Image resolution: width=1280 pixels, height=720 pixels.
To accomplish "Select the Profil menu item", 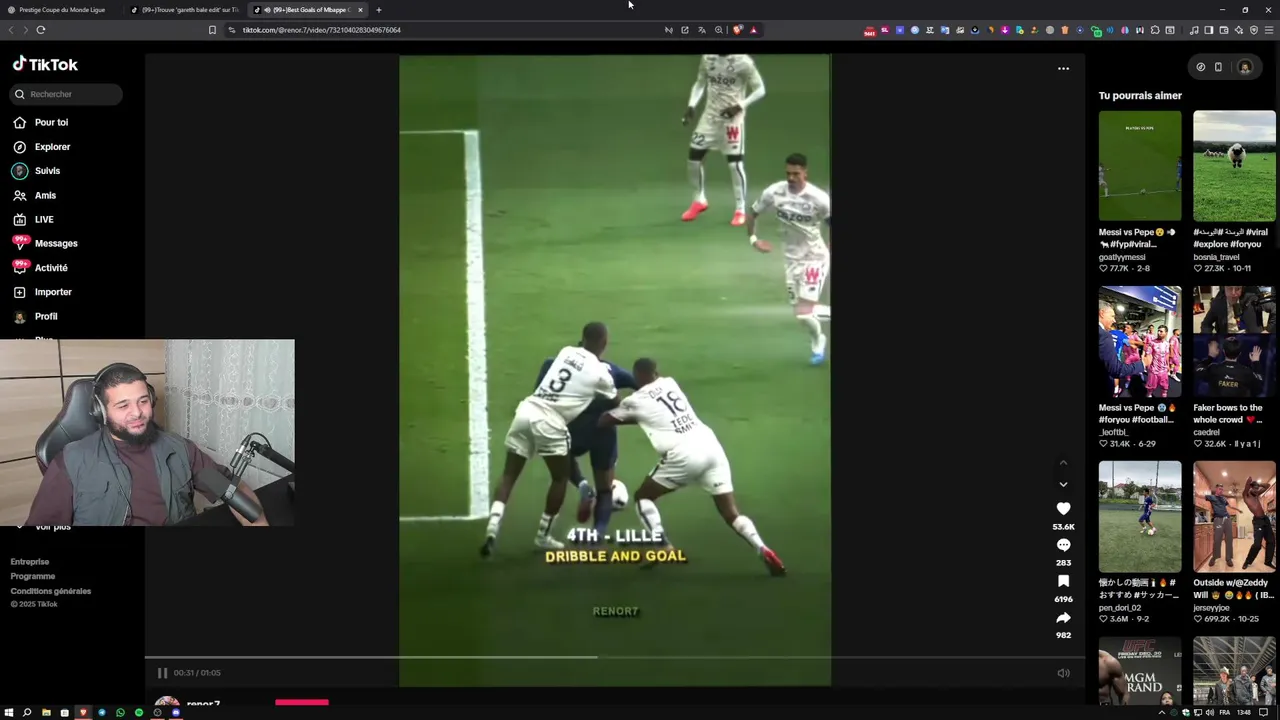I will (x=46, y=316).
